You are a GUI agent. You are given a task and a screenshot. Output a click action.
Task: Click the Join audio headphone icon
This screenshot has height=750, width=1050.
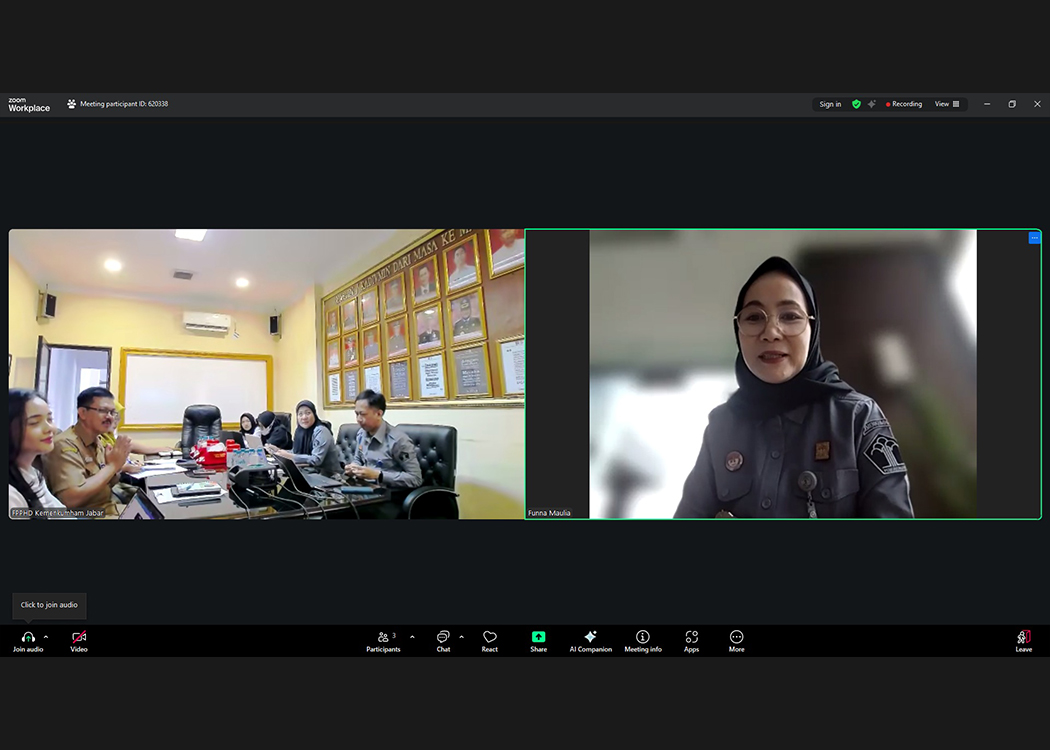(x=28, y=637)
